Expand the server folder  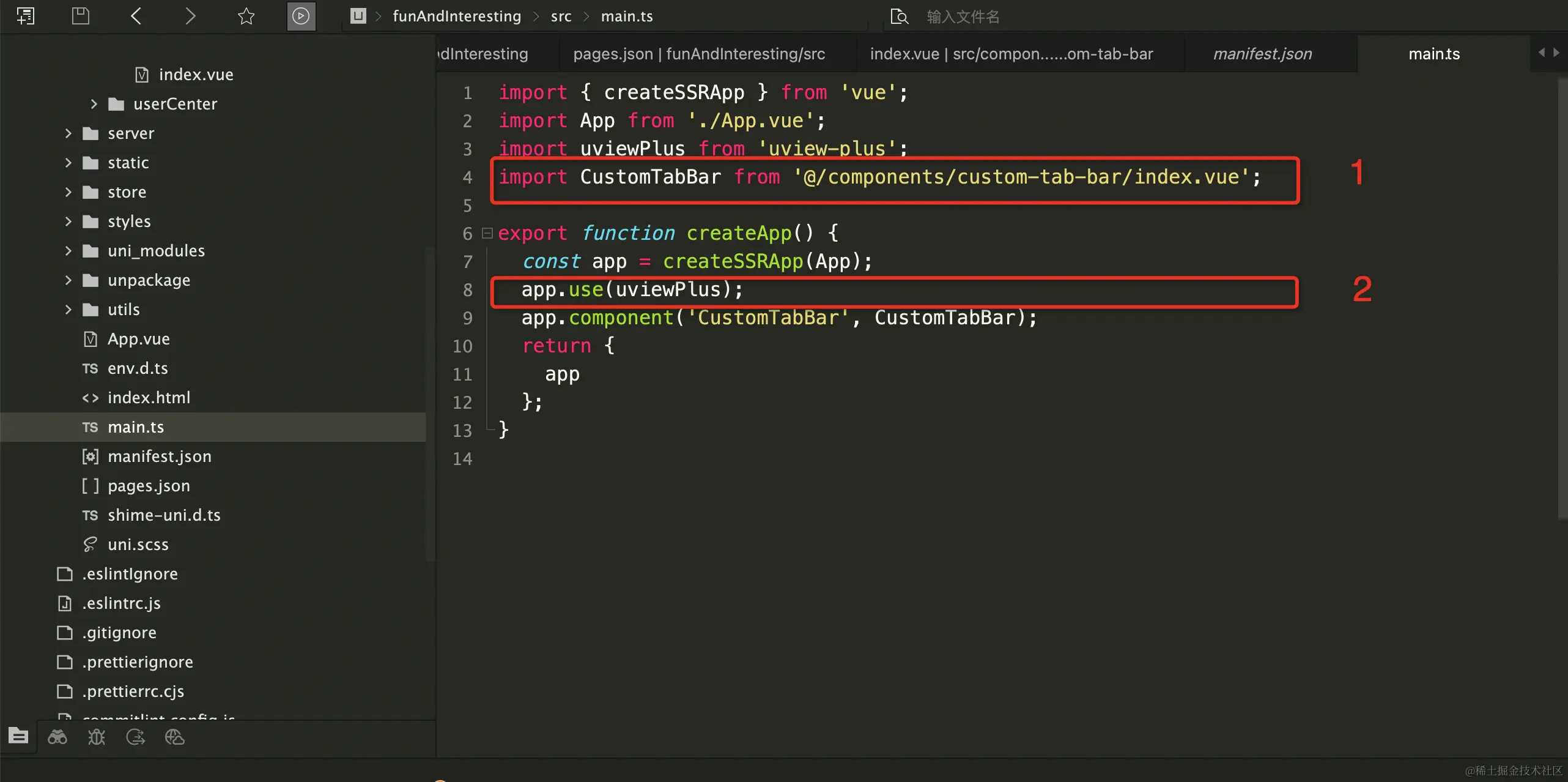pyautogui.click(x=68, y=133)
